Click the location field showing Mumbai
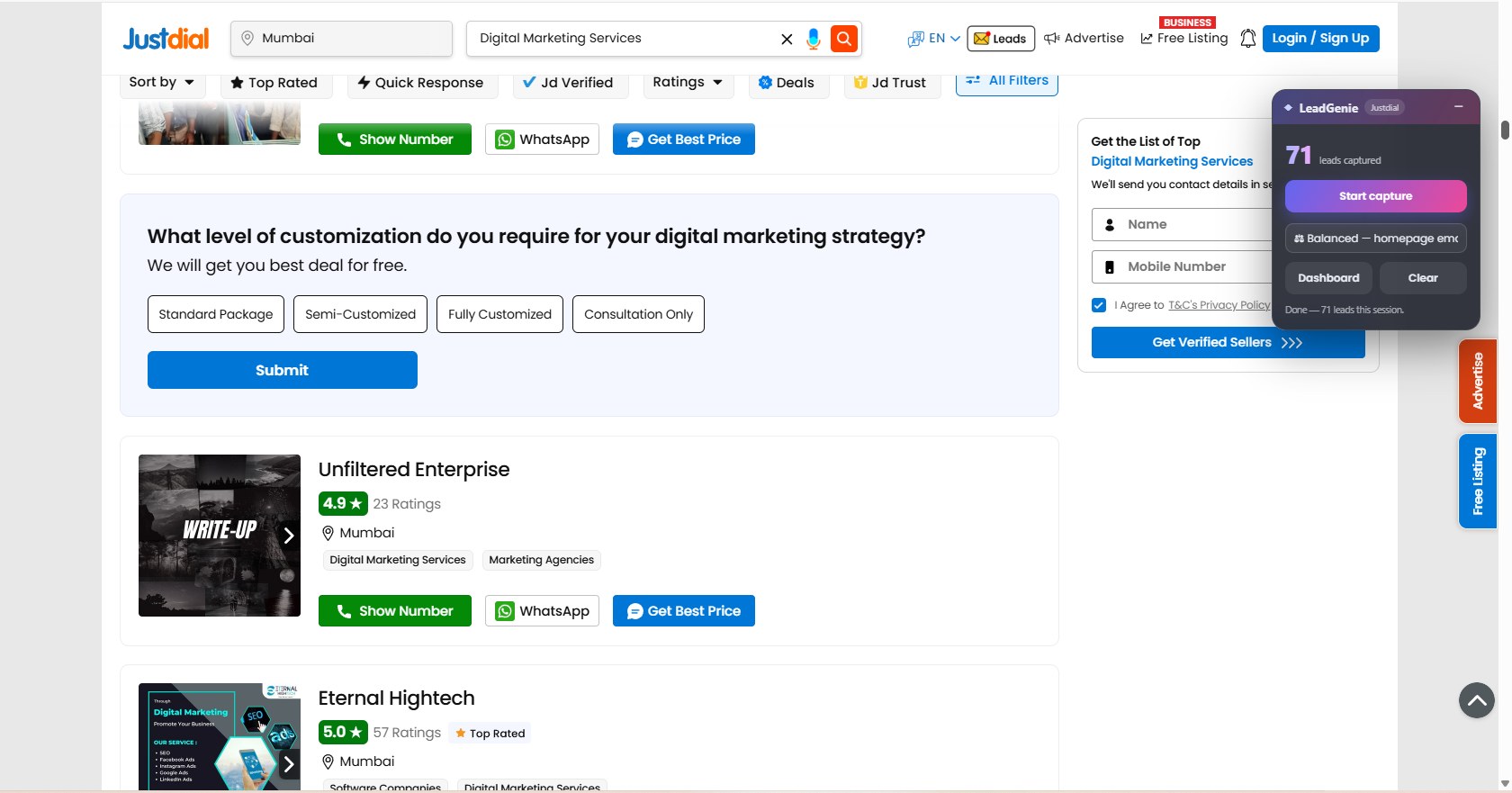 coord(342,39)
